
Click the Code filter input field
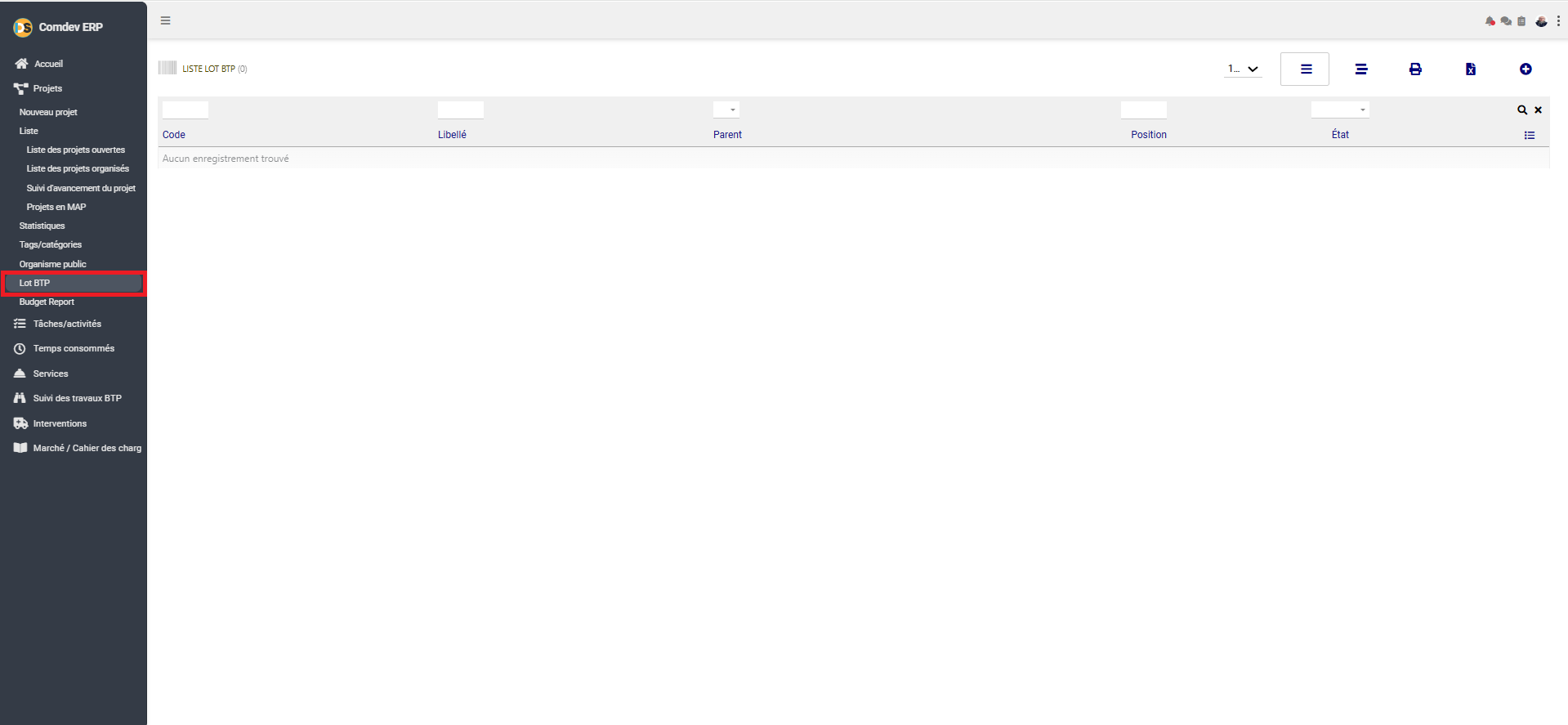click(x=185, y=110)
